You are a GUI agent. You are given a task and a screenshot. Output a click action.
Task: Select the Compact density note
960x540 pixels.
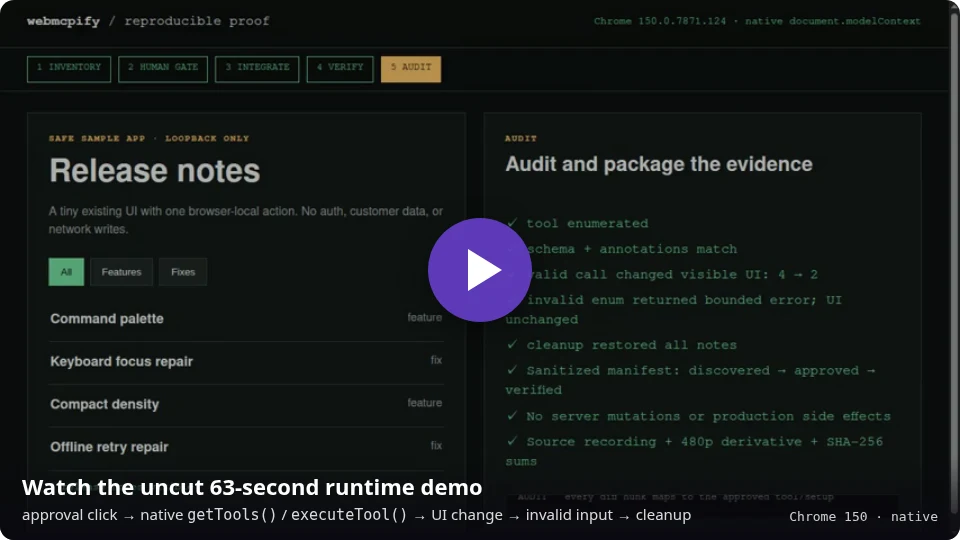pyautogui.click(x=246, y=404)
